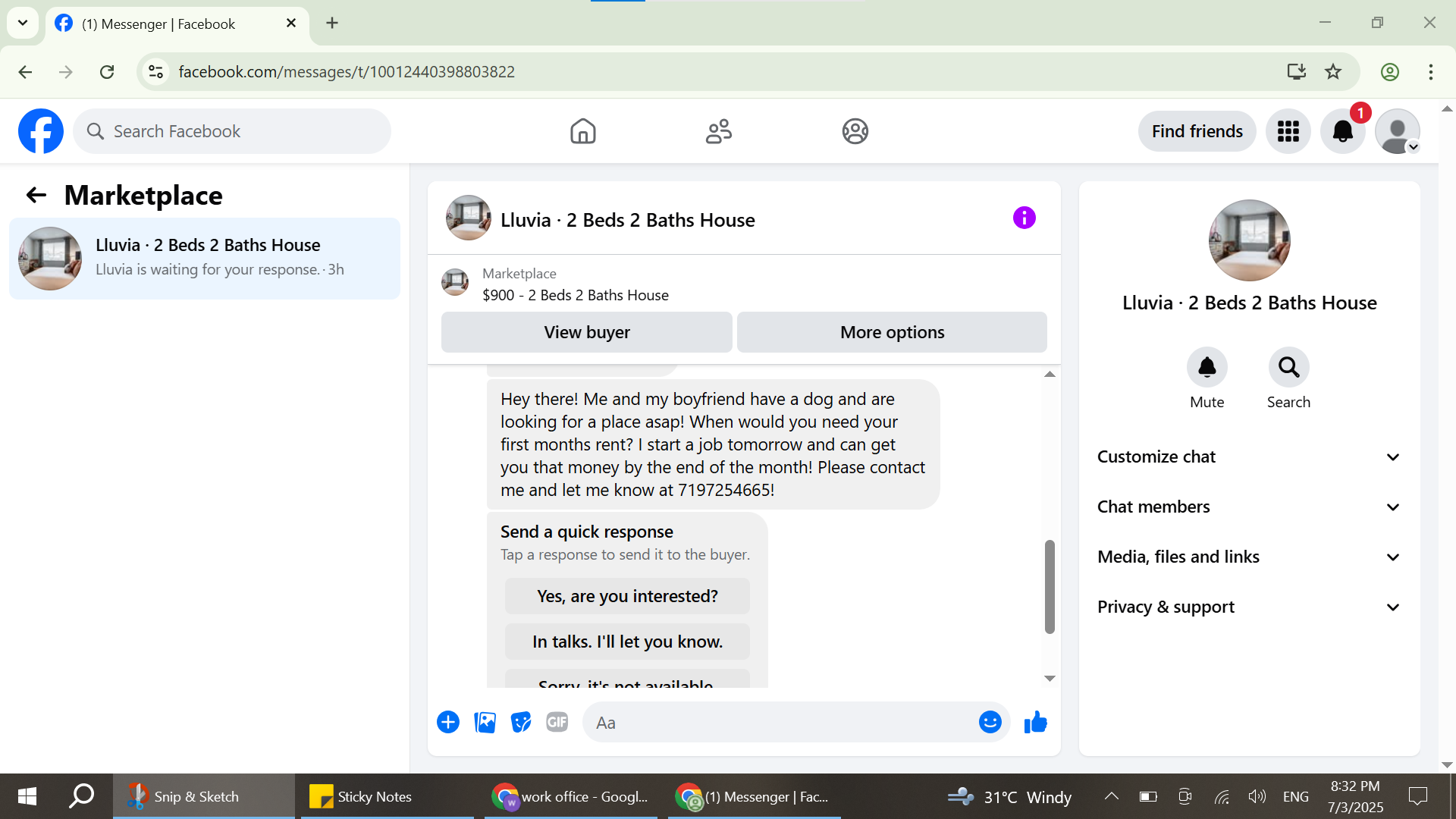Mute this Marketplace conversation
1456x819 pixels.
coord(1207,368)
